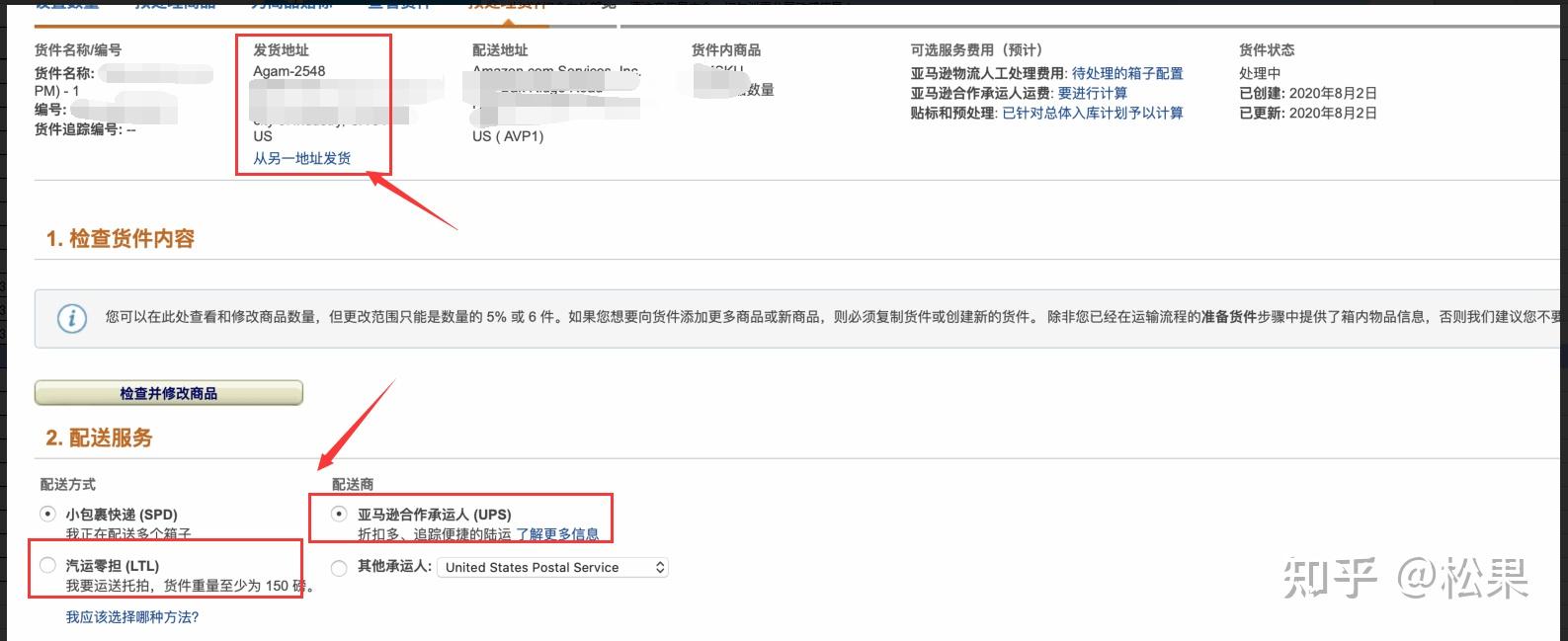
Task: Click the 已创建: 2020年8月2日 date
Action: click(x=1308, y=93)
